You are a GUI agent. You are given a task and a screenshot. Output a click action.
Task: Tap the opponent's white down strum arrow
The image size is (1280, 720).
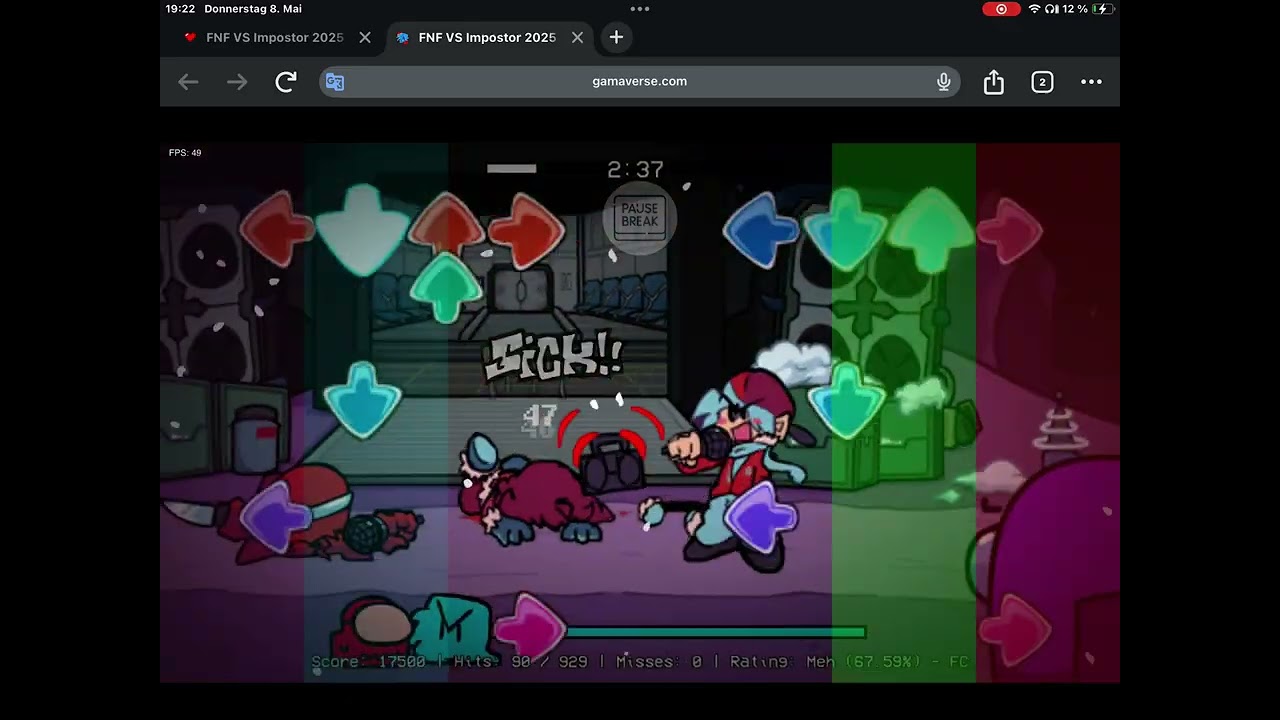pos(361,230)
